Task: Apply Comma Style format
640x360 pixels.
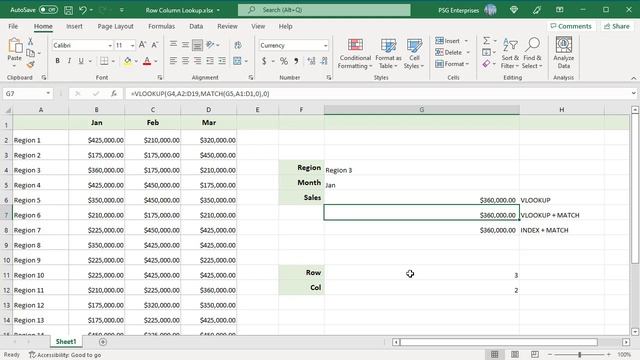Action: point(296,61)
